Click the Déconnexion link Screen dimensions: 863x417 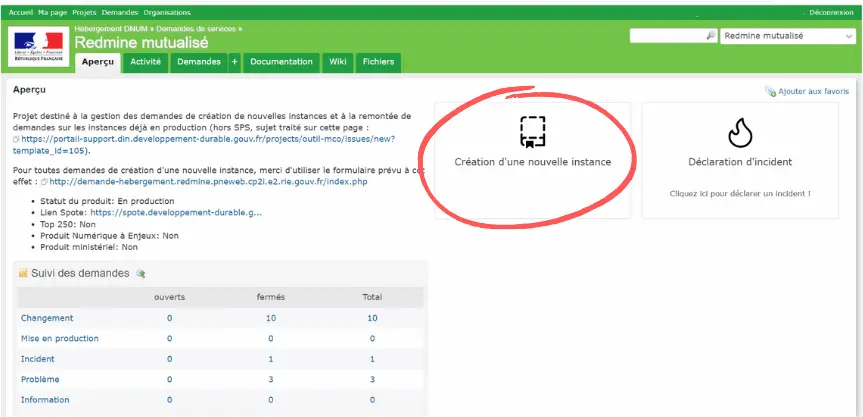[x=831, y=12]
